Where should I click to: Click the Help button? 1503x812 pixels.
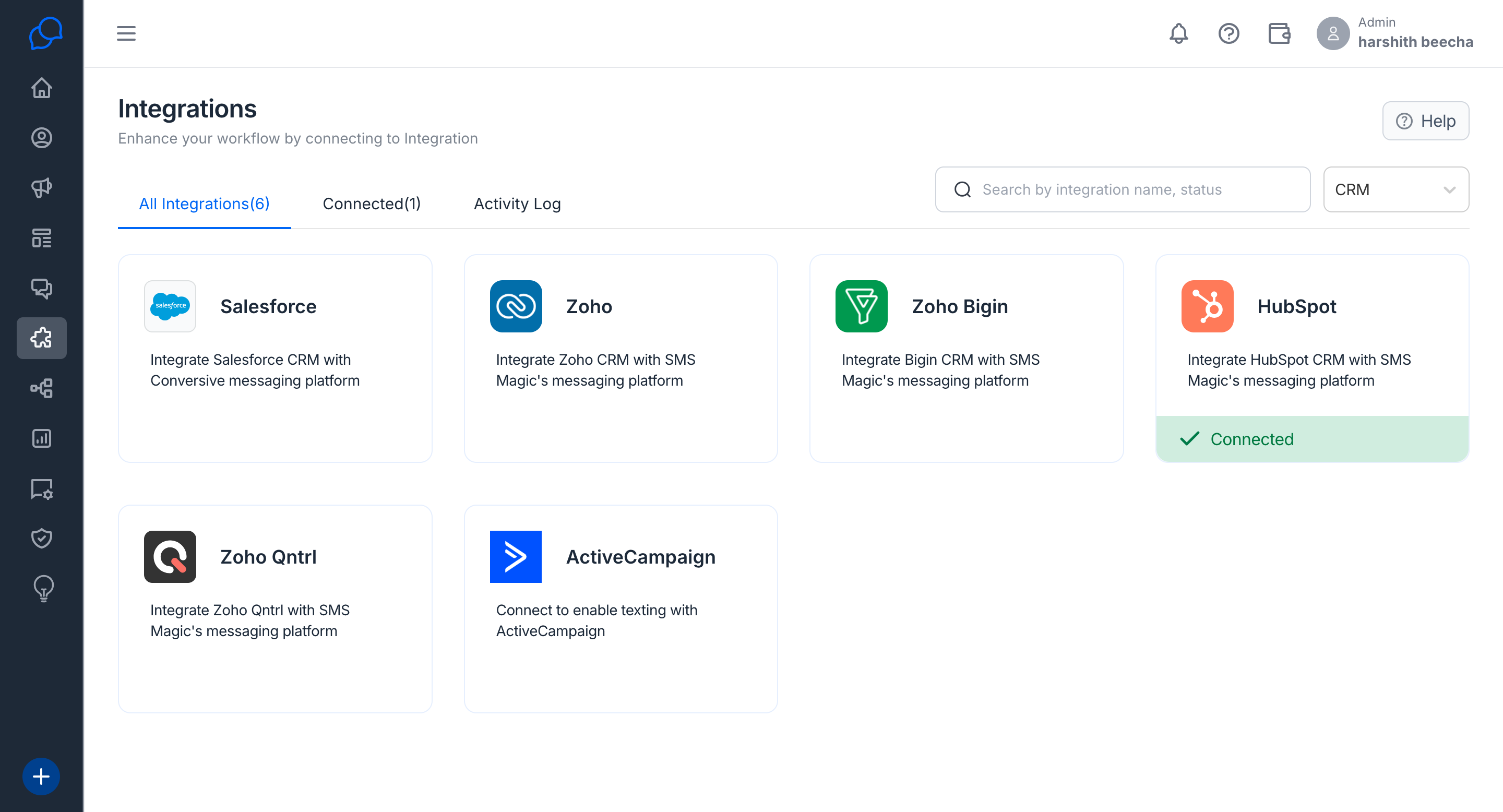pyautogui.click(x=1425, y=121)
